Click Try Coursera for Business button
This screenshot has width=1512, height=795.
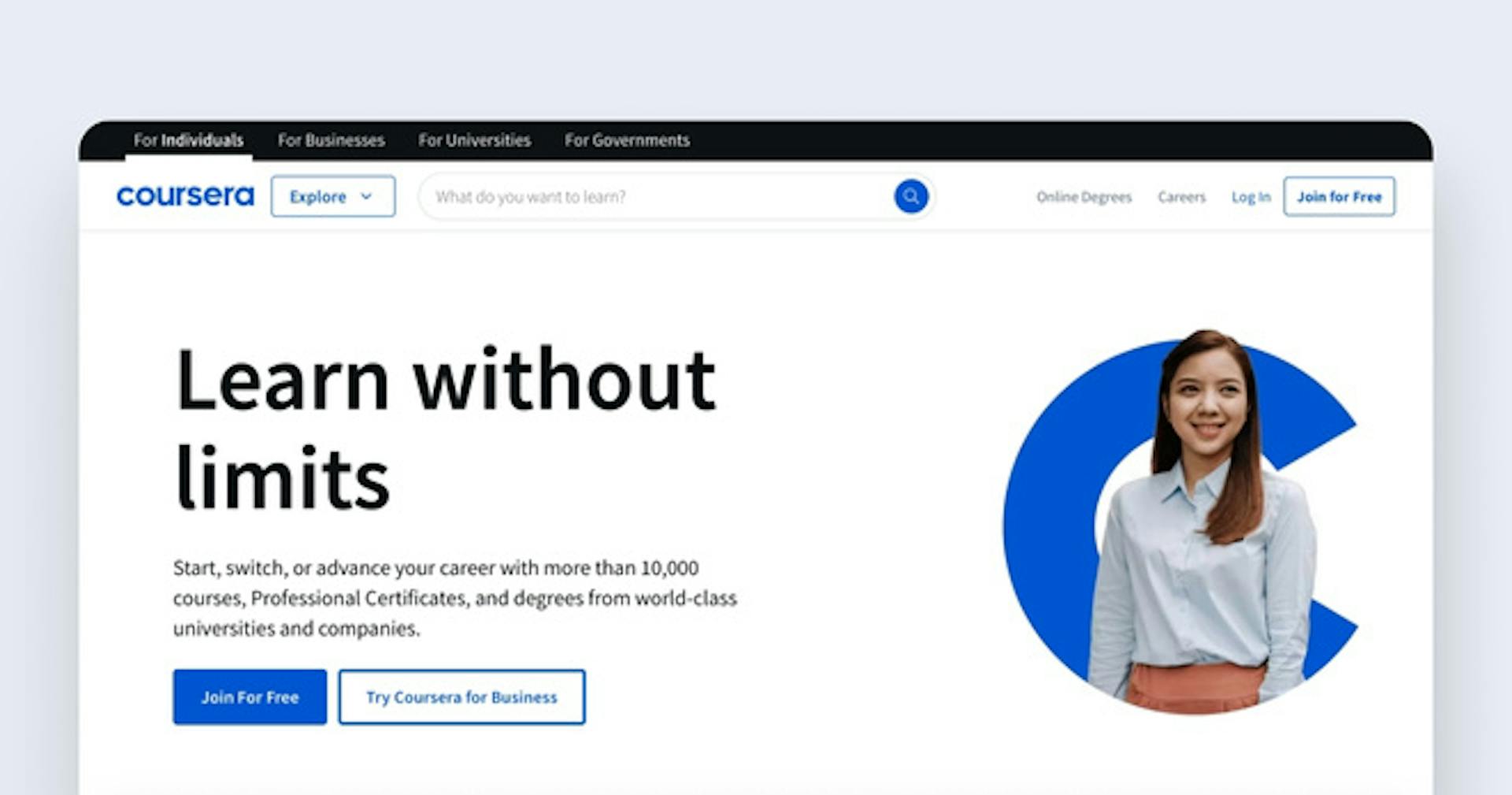coord(461,697)
